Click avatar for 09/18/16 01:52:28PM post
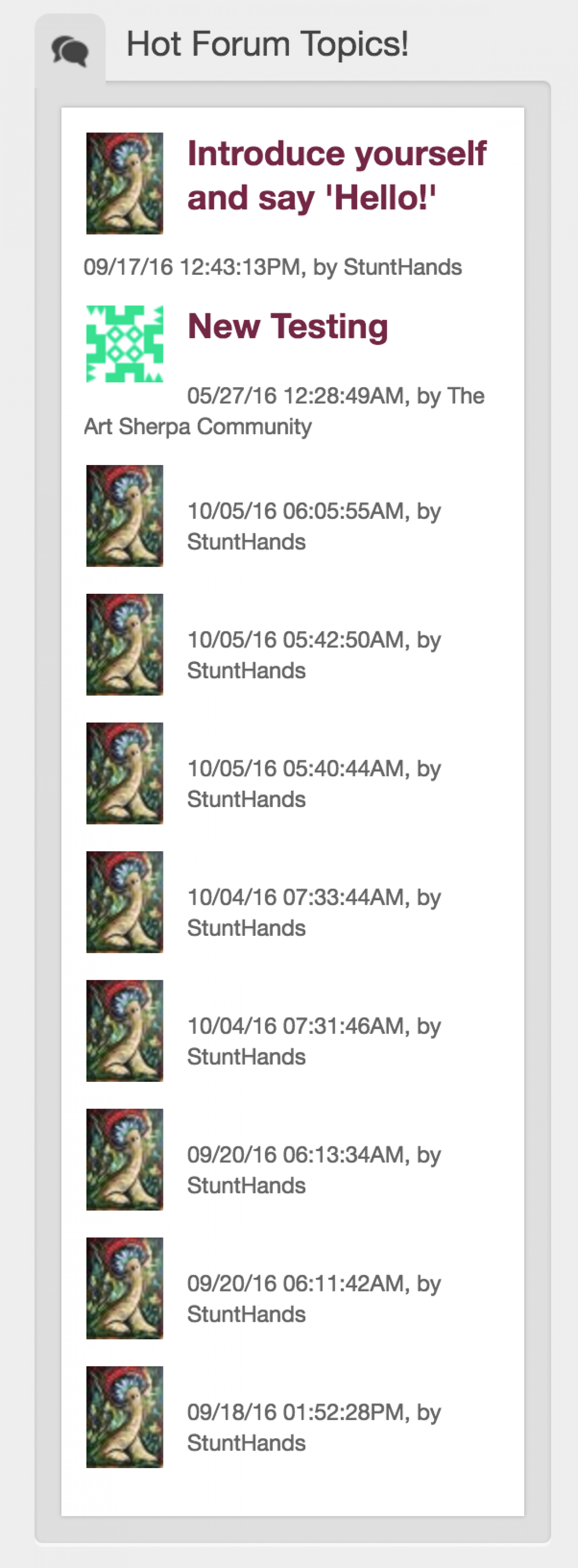 click(x=125, y=1417)
